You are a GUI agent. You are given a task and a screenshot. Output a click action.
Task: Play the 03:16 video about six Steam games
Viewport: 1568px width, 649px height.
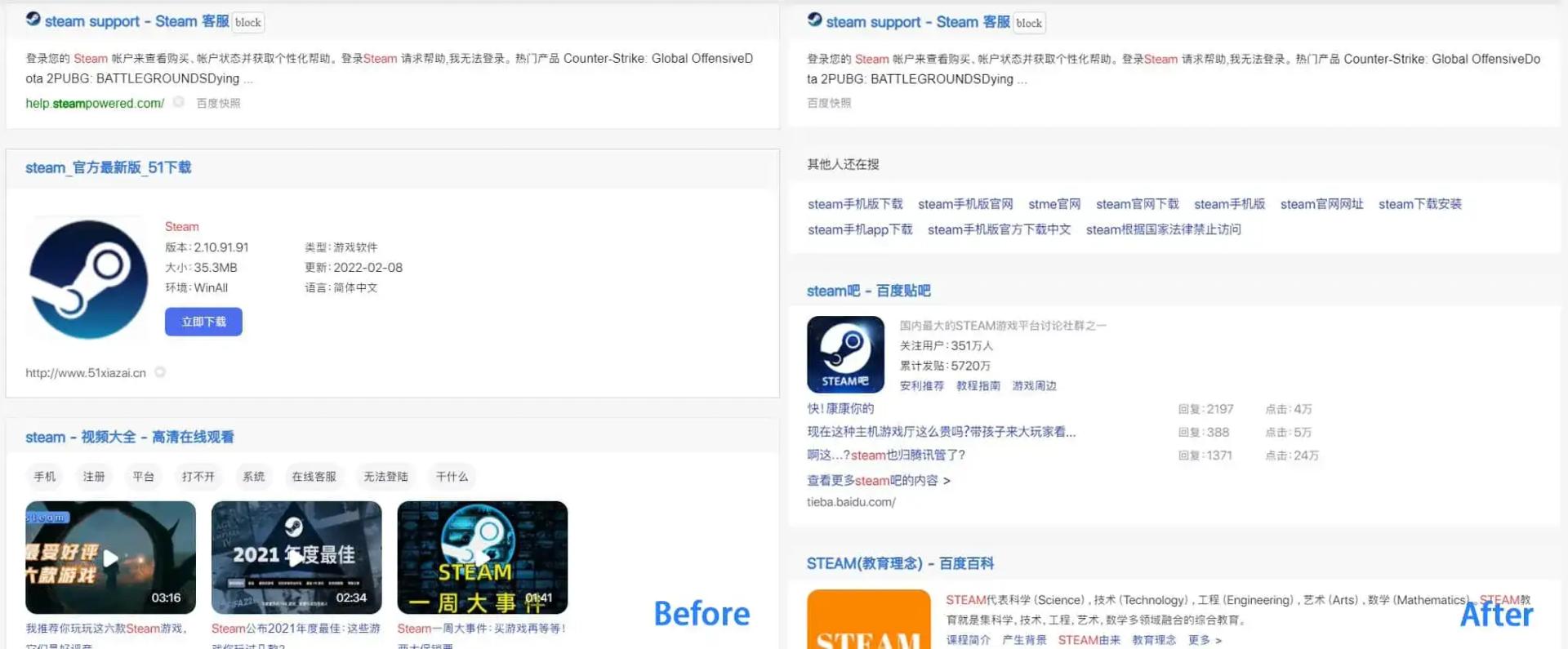coord(110,558)
